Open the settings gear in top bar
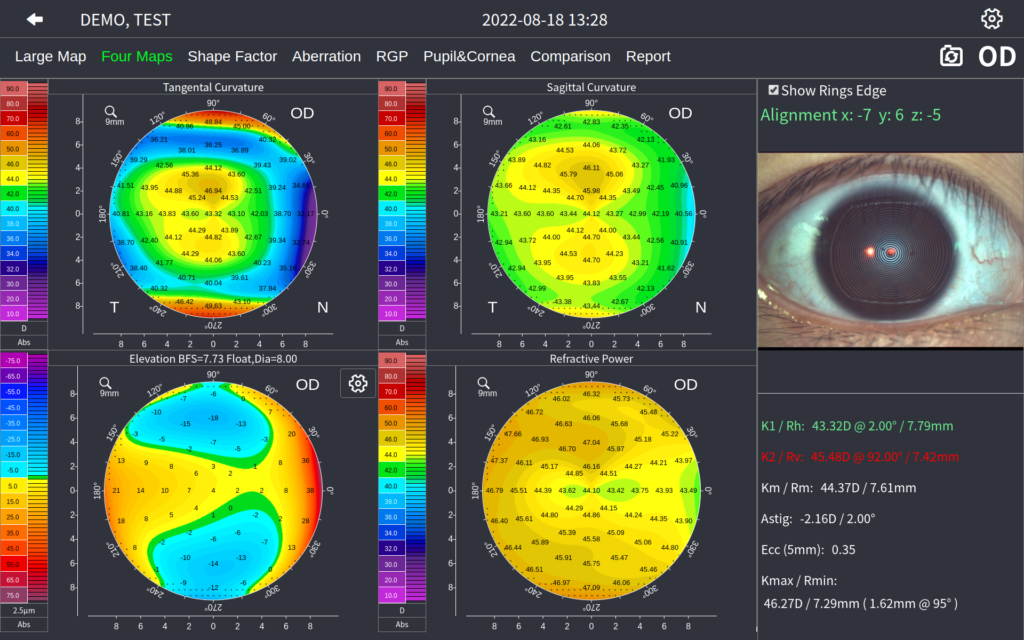This screenshot has height=640, width=1024. pos(991,19)
